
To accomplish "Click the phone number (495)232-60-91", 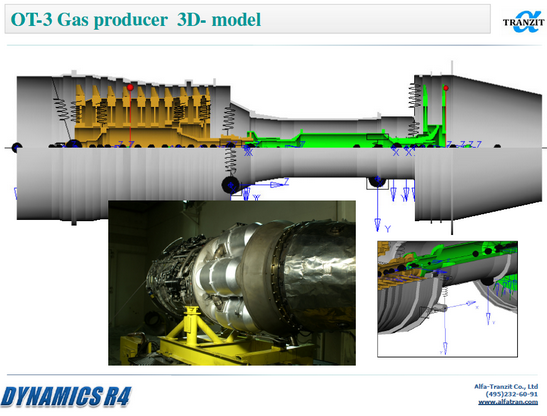I will click(512, 394).
